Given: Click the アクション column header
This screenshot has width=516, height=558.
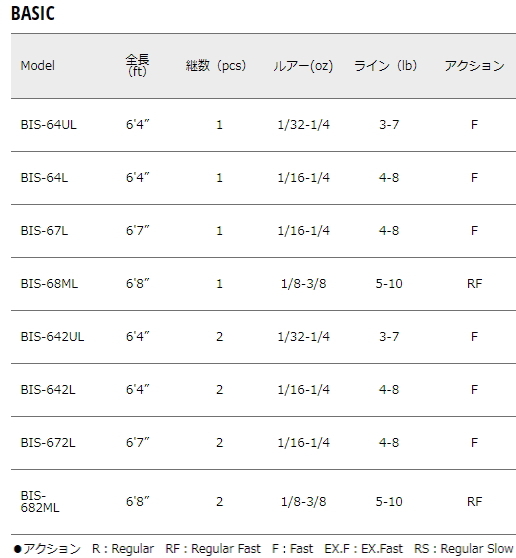Looking at the screenshot, I should point(474,65).
